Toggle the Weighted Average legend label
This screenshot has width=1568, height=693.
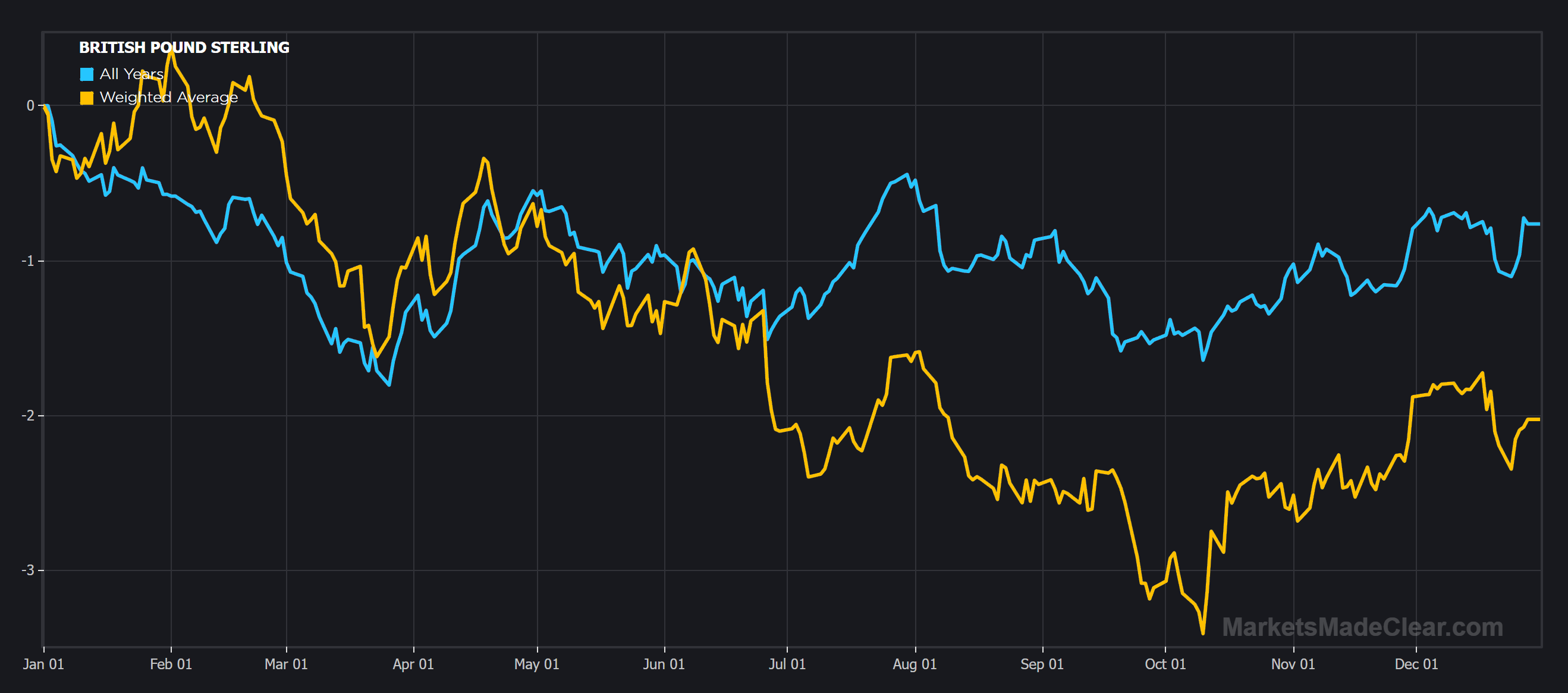click(x=169, y=98)
